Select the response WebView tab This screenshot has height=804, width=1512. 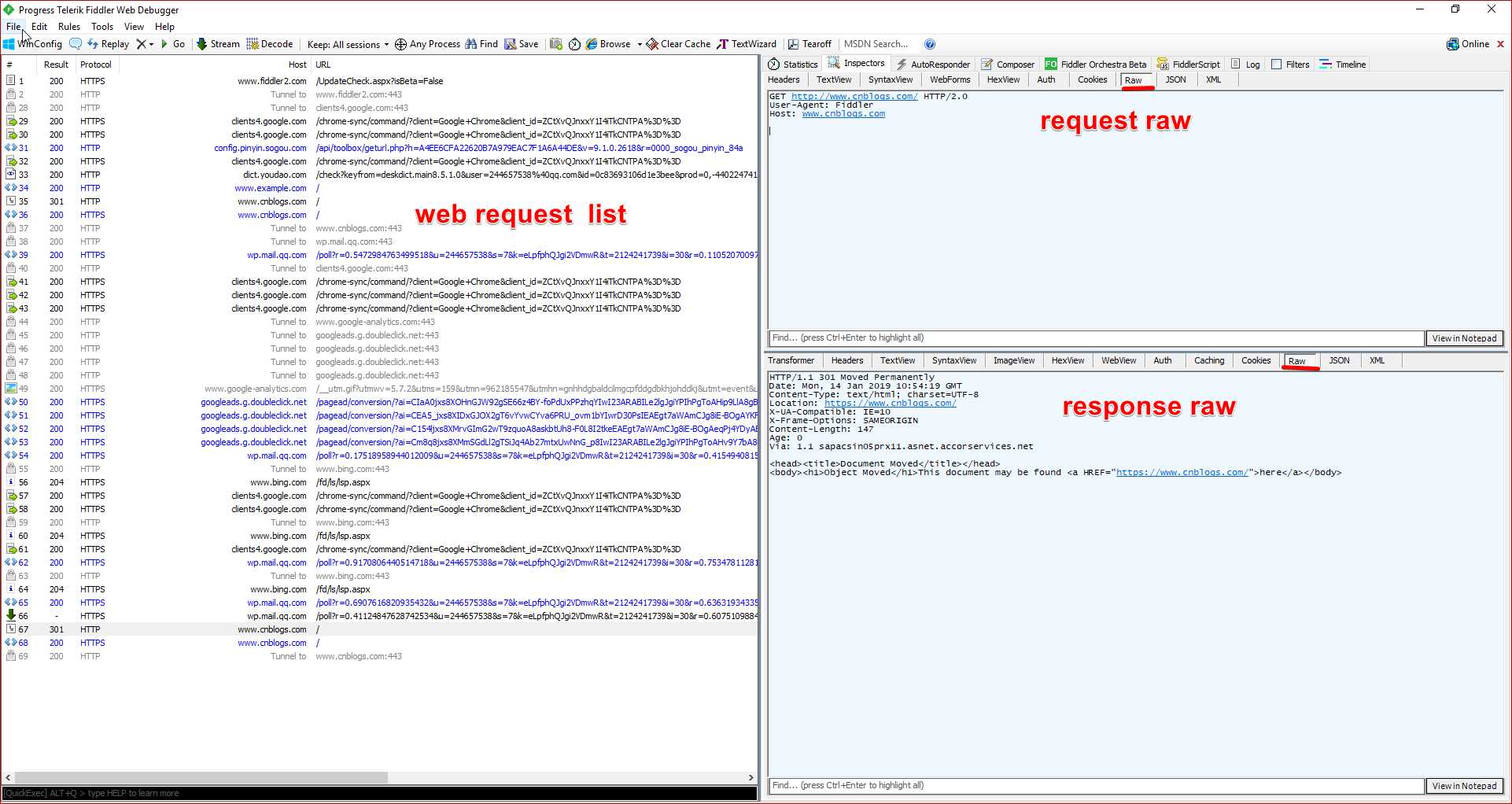(x=1118, y=360)
